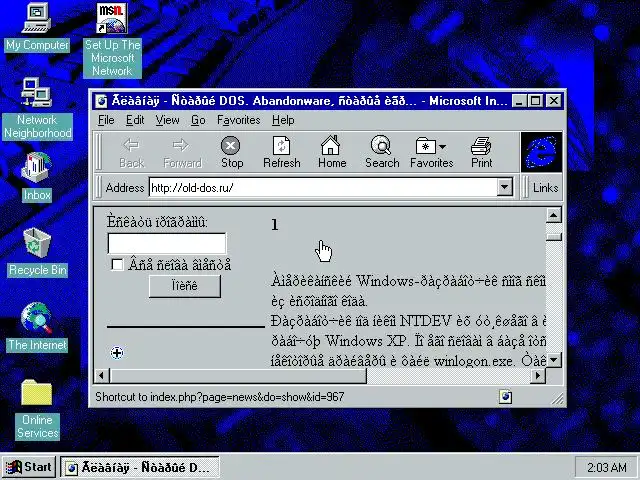640x480 pixels.
Task: Select the Online Services folder icon
Action: point(37,409)
